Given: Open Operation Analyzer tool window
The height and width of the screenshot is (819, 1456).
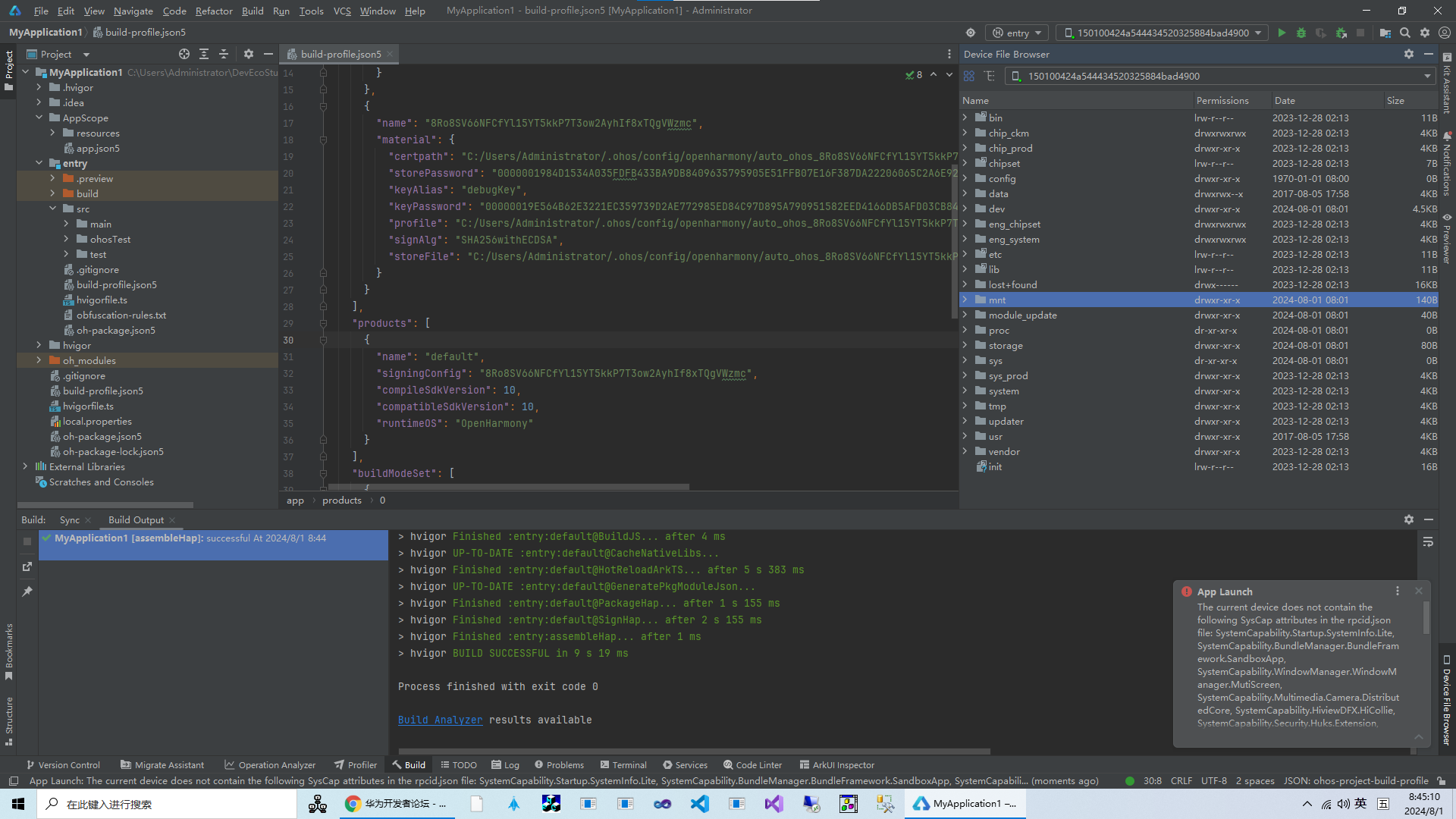Looking at the screenshot, I should tap(270, 764).
